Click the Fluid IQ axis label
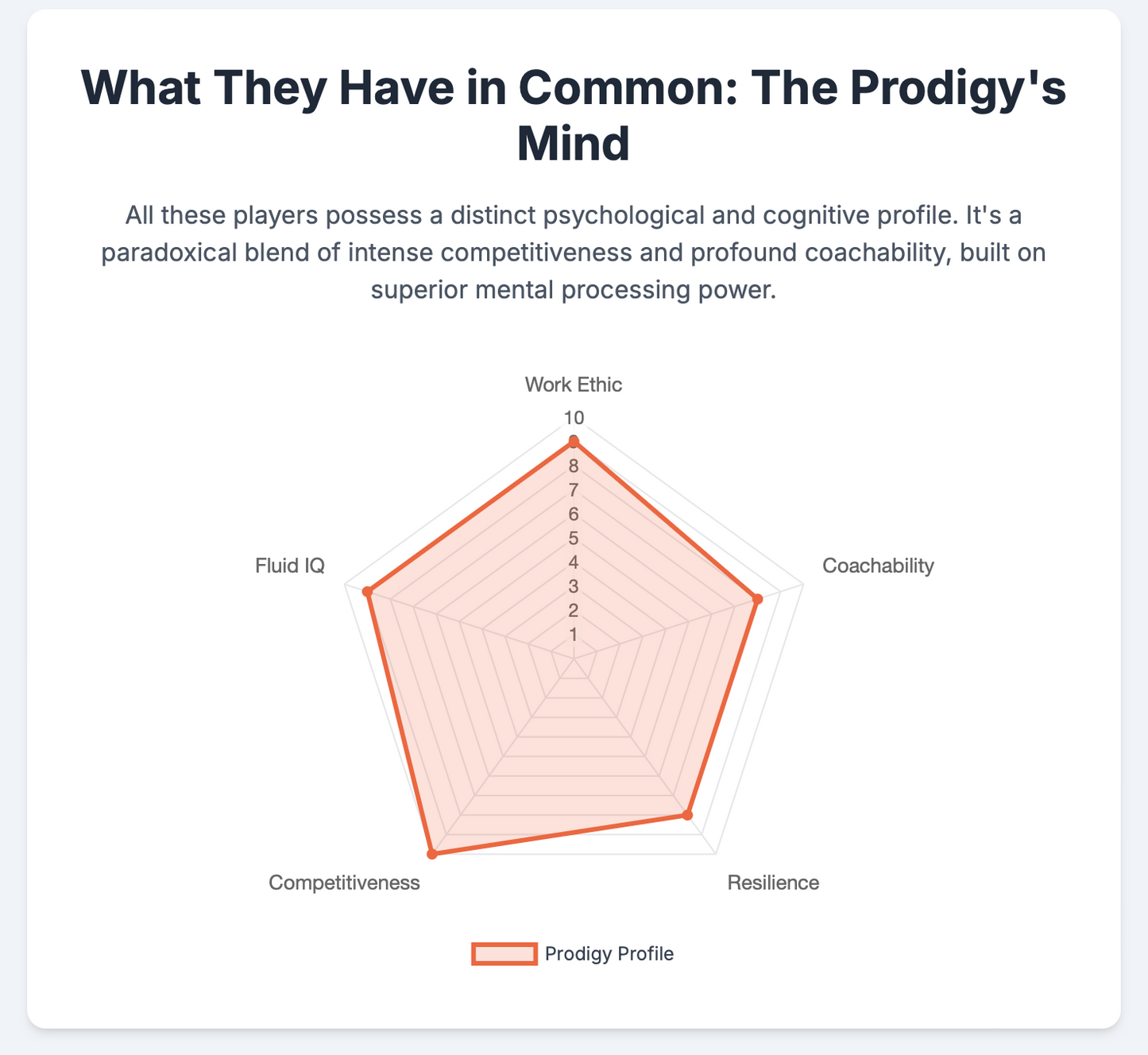This screenshot has width=1148, height=1055. (x=290, y=566)
